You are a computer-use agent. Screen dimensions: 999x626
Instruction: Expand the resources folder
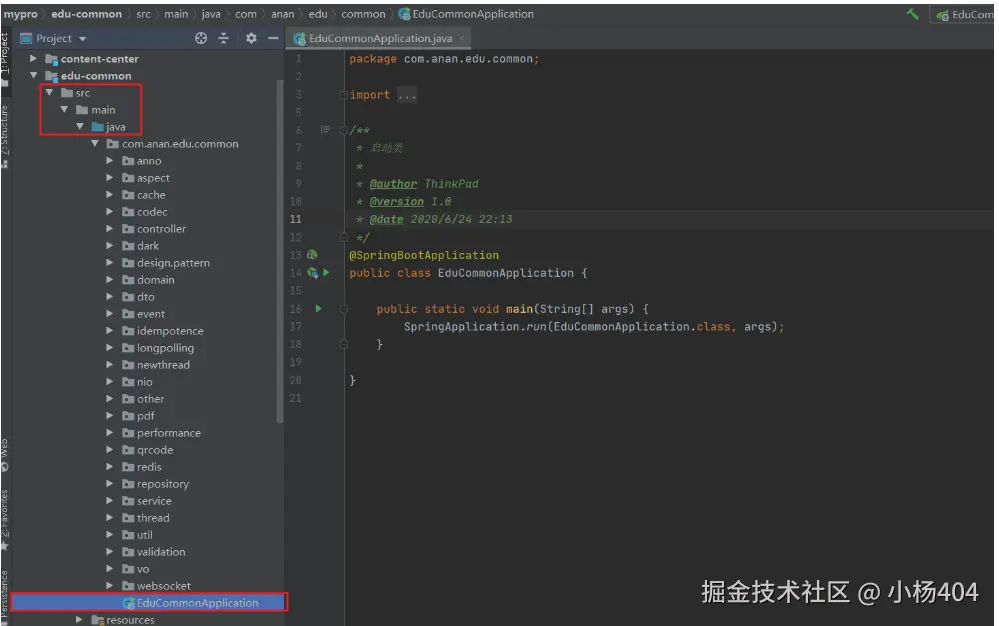point(79,620)
